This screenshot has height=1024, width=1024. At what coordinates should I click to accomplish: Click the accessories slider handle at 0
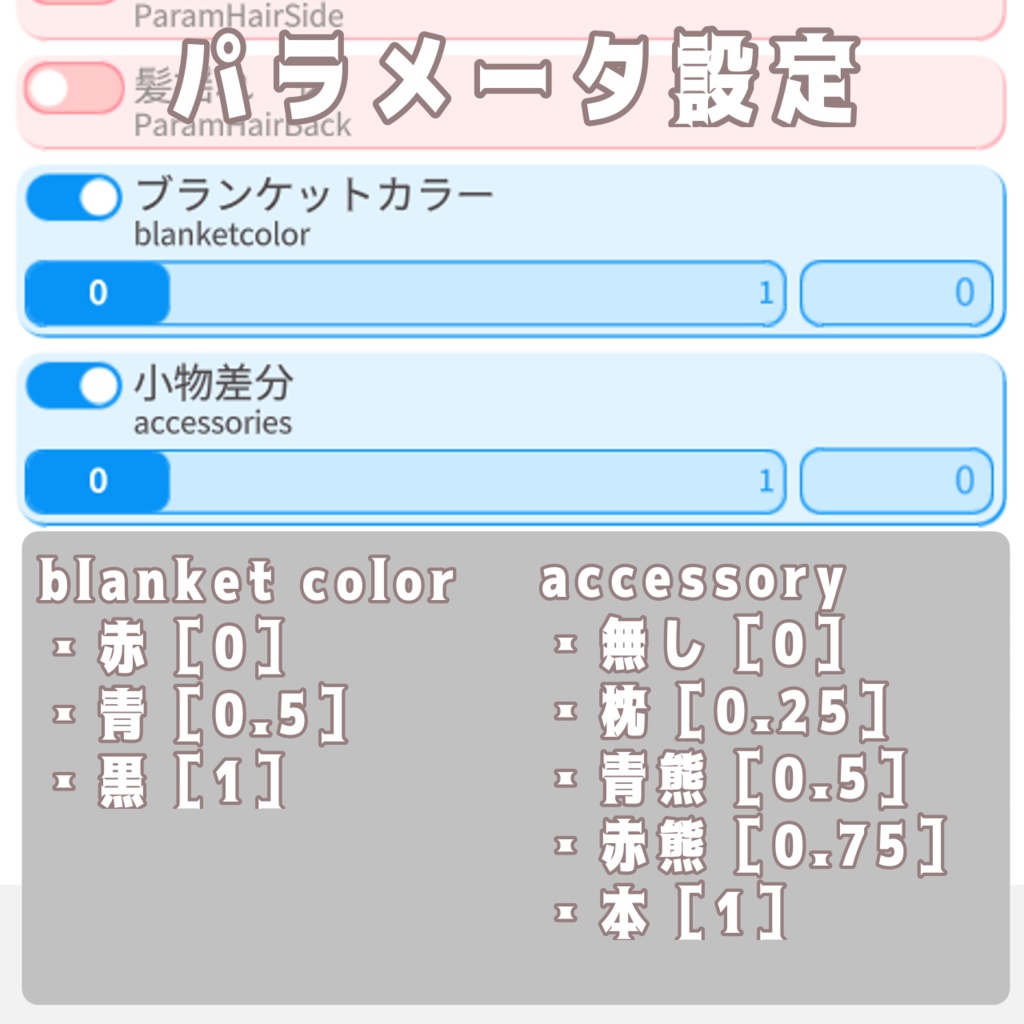coord(97,481)
